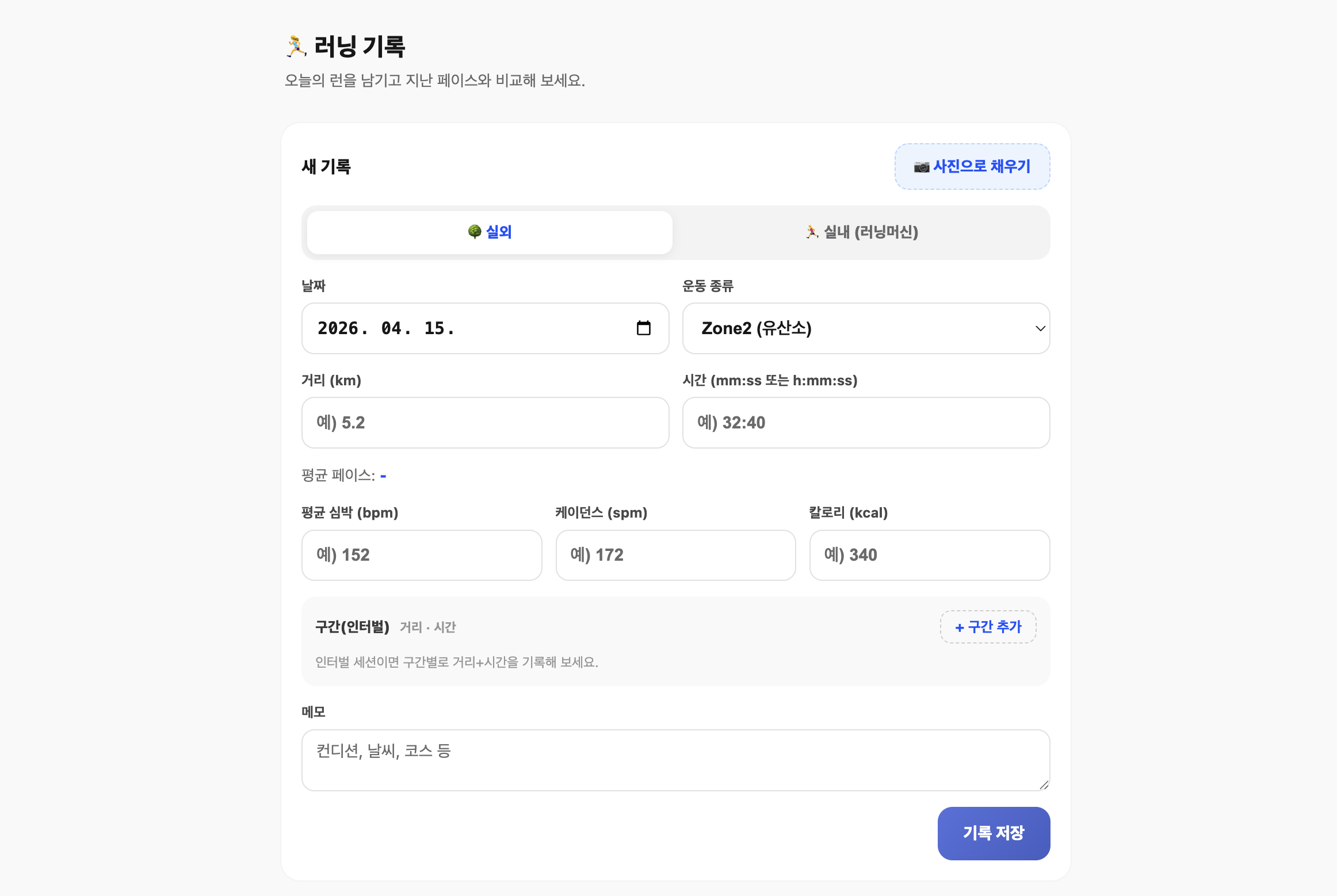Switch to the 실외 outdoor tab
This screenshot has width=1337, height=896.
pos(490,232)
